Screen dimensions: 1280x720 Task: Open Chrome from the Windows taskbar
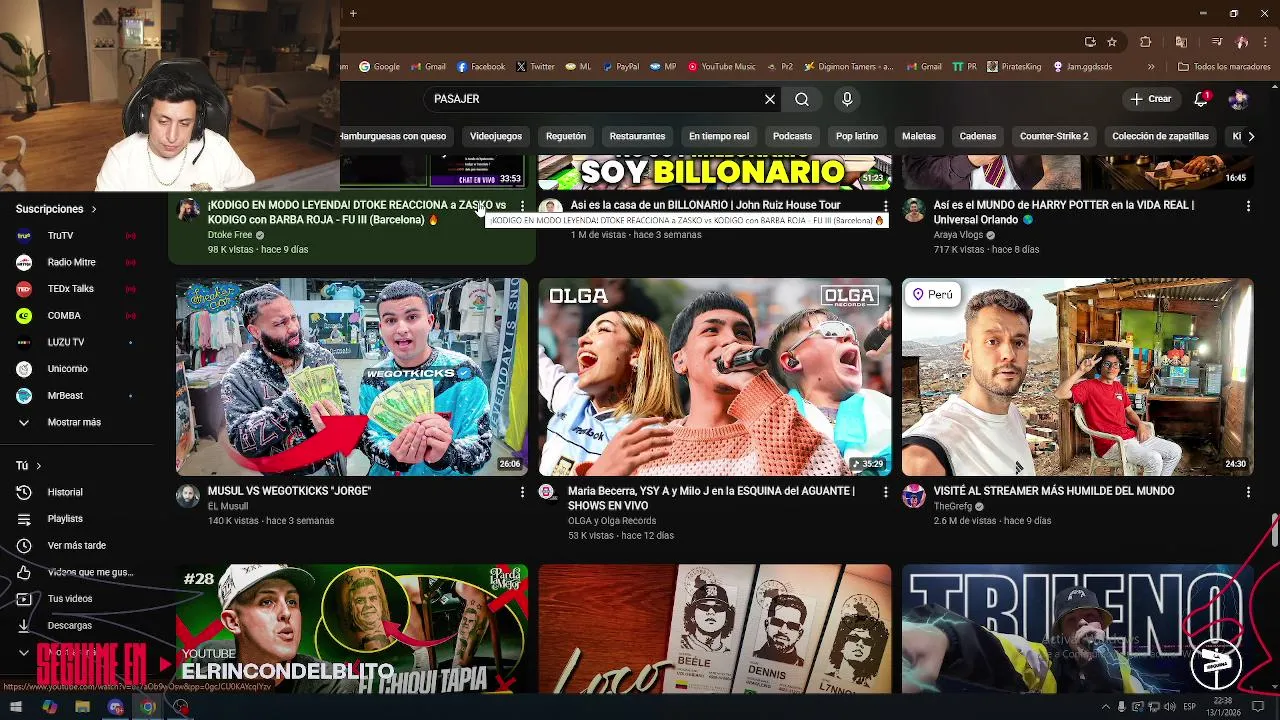(x=148, y=707)
